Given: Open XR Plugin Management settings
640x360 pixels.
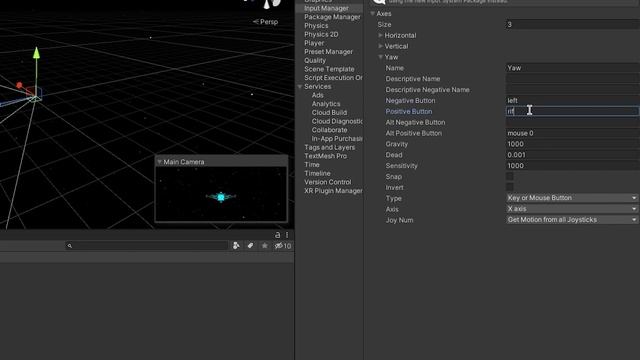Looking at the screenshot, I should pos(333,191).
